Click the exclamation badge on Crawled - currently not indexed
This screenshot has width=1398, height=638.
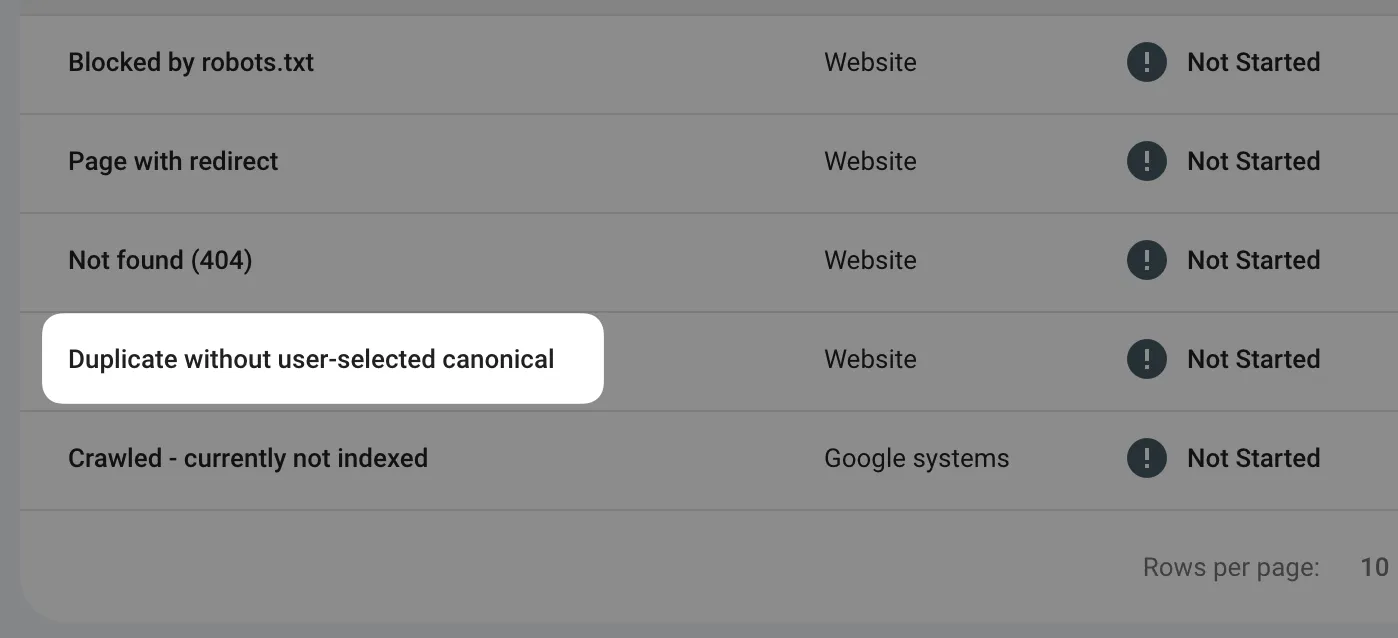coord(1146,458)
